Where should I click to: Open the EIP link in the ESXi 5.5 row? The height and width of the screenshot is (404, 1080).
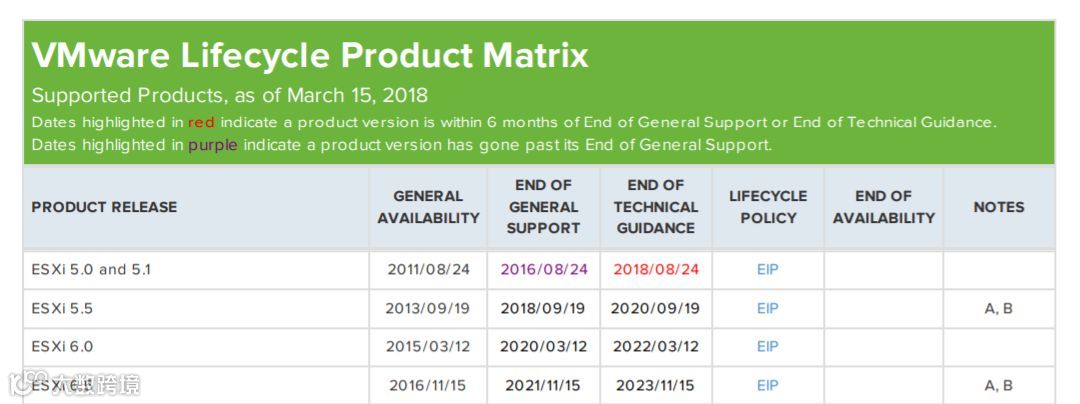(x=767, y=308)
